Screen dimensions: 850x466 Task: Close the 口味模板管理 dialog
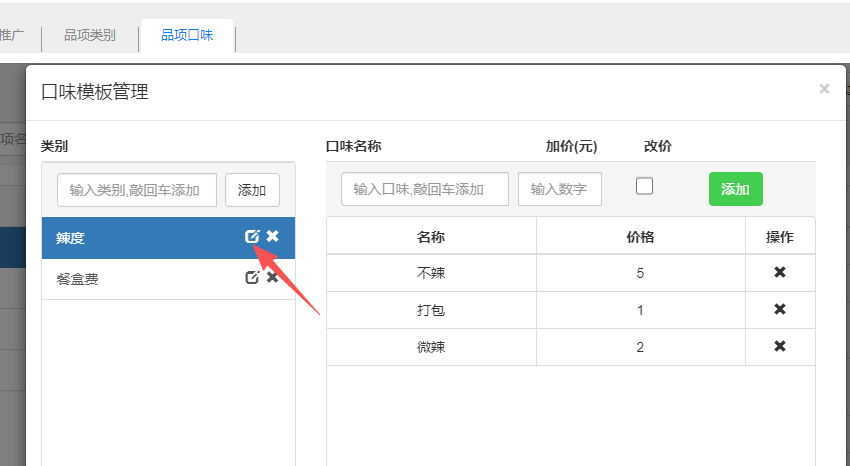click(824, 89)
